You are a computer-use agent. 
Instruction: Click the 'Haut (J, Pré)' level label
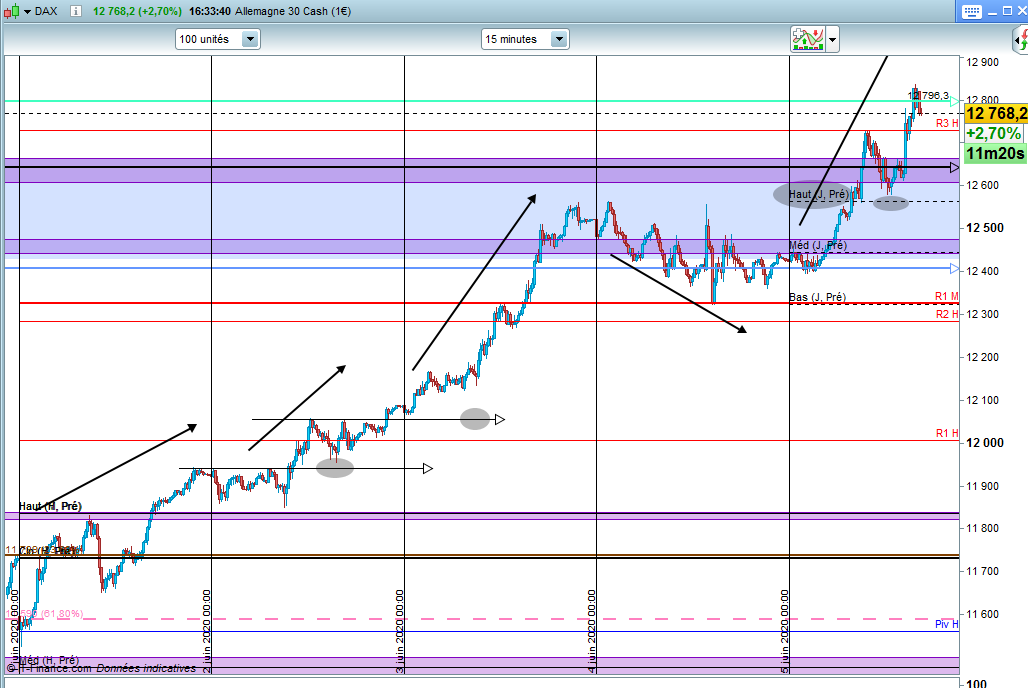819,194
